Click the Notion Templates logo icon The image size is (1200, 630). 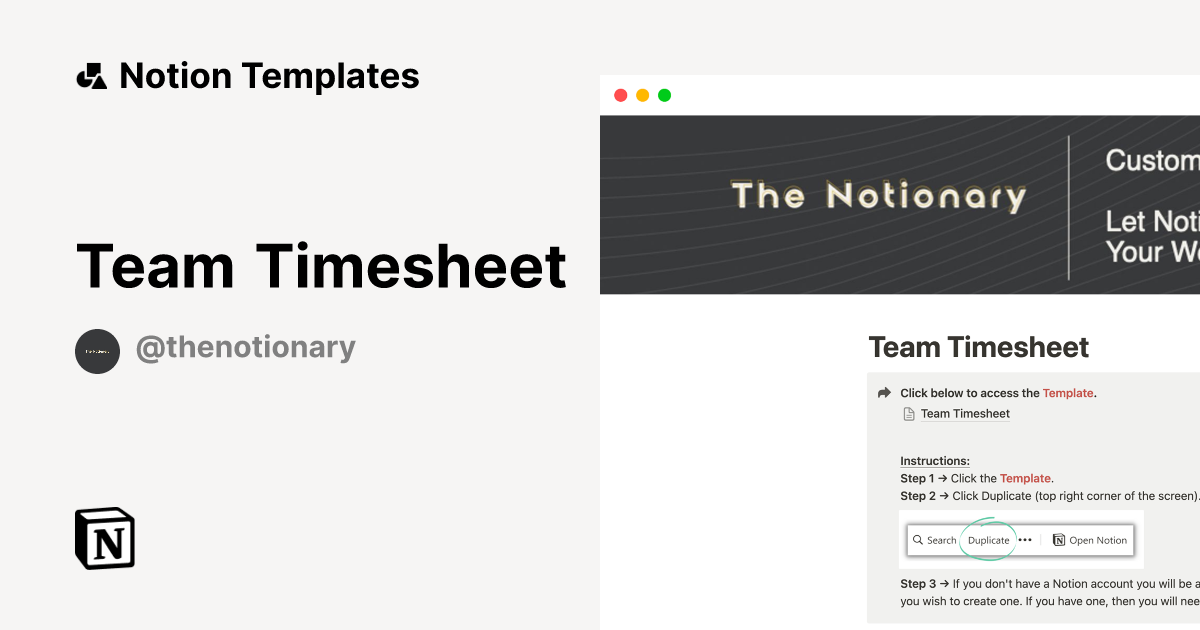91,75
